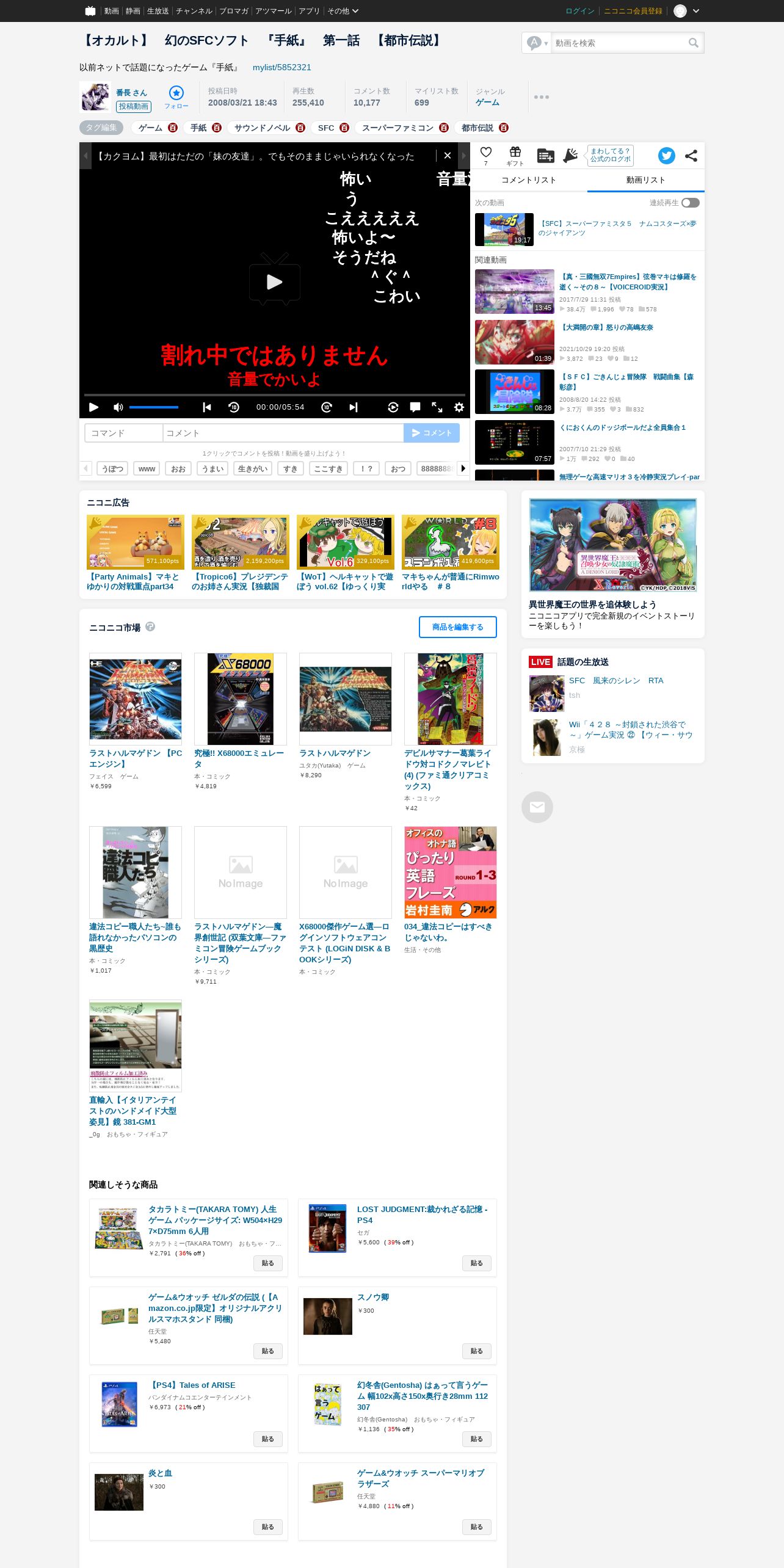
Task: Click 商品を編集する button
Action: click(458, 627)
